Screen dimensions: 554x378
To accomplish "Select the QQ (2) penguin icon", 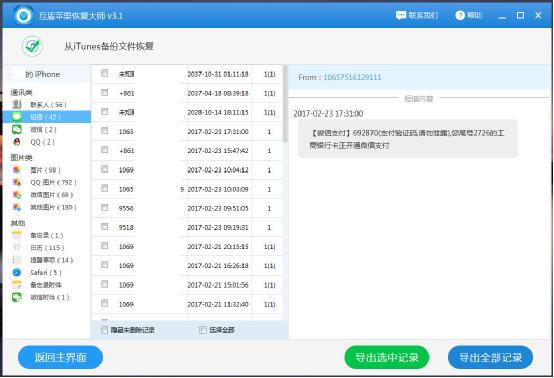I will tap(17, 142).
